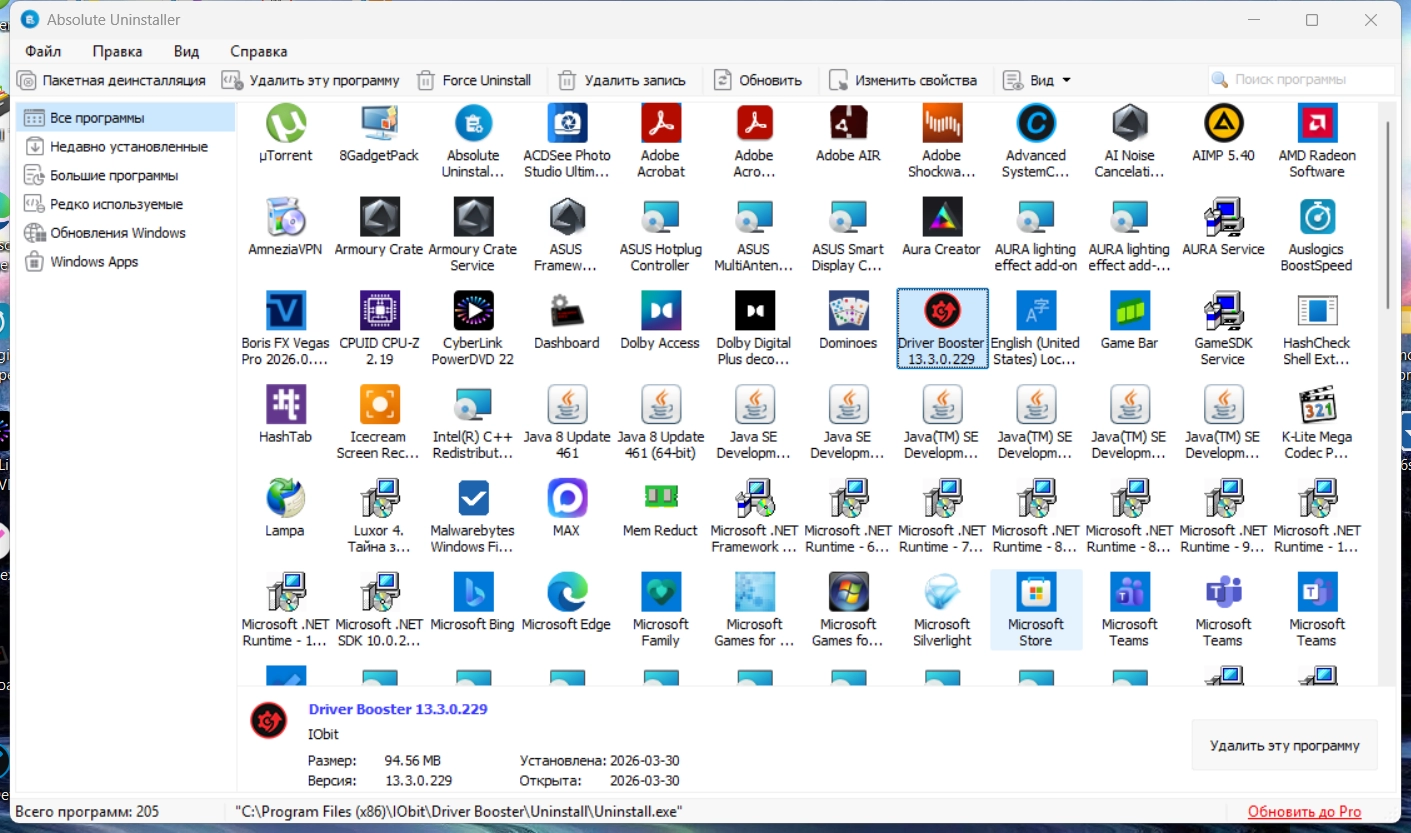1411x833 pixels.
Task: Select the Microsoft Edge program icon
Action: tap(566, 593)
